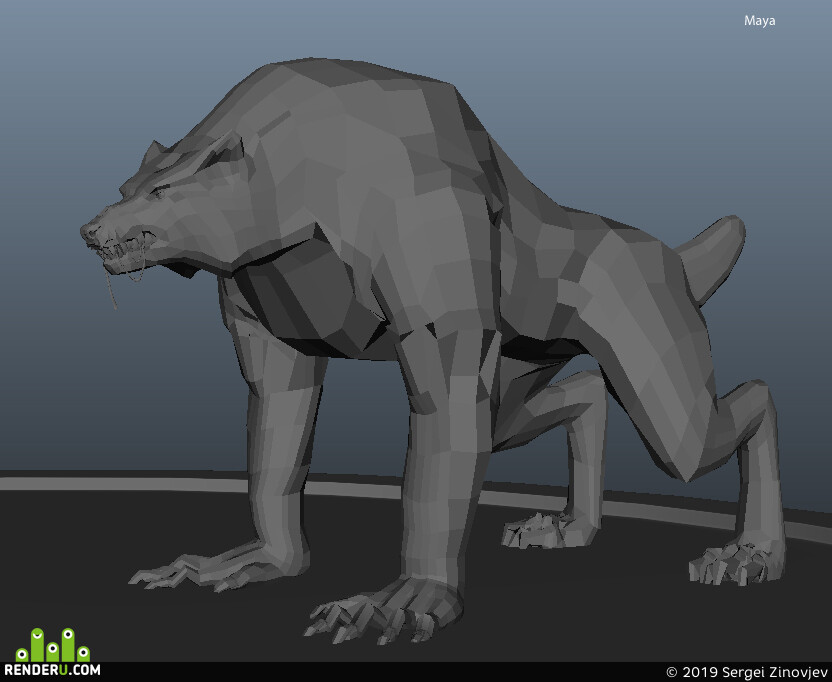Click the "© 2019 Sergei Zinovjev" copyright text
Image resolution: width=832 pixels, height=682 pixels.
click(746, 672)
